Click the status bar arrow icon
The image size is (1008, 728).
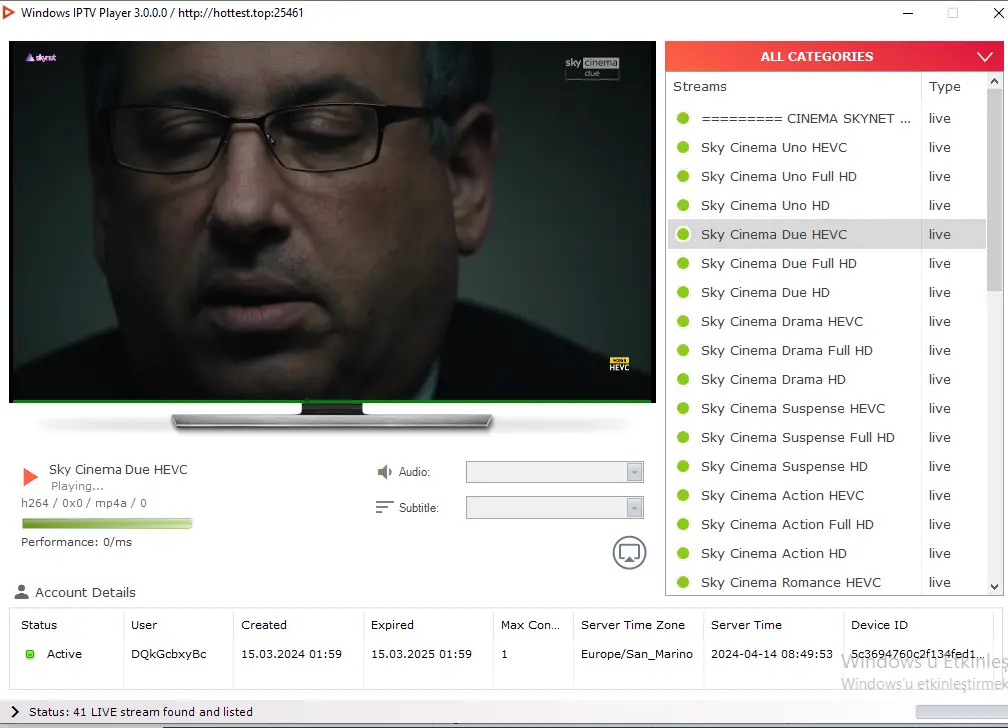(x=15, y=711)
